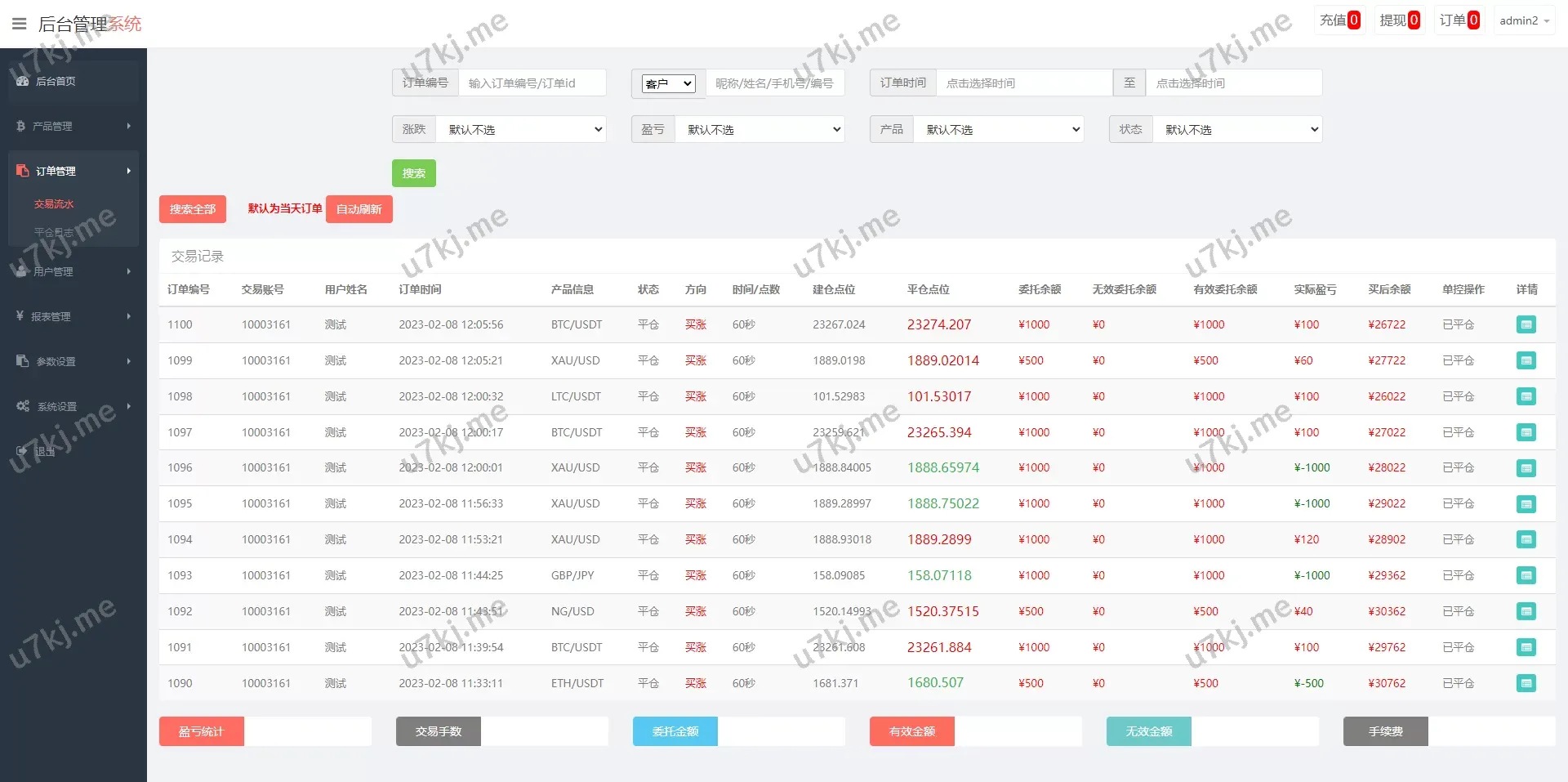Open the 产品 filter dropdown

point(999,129)
